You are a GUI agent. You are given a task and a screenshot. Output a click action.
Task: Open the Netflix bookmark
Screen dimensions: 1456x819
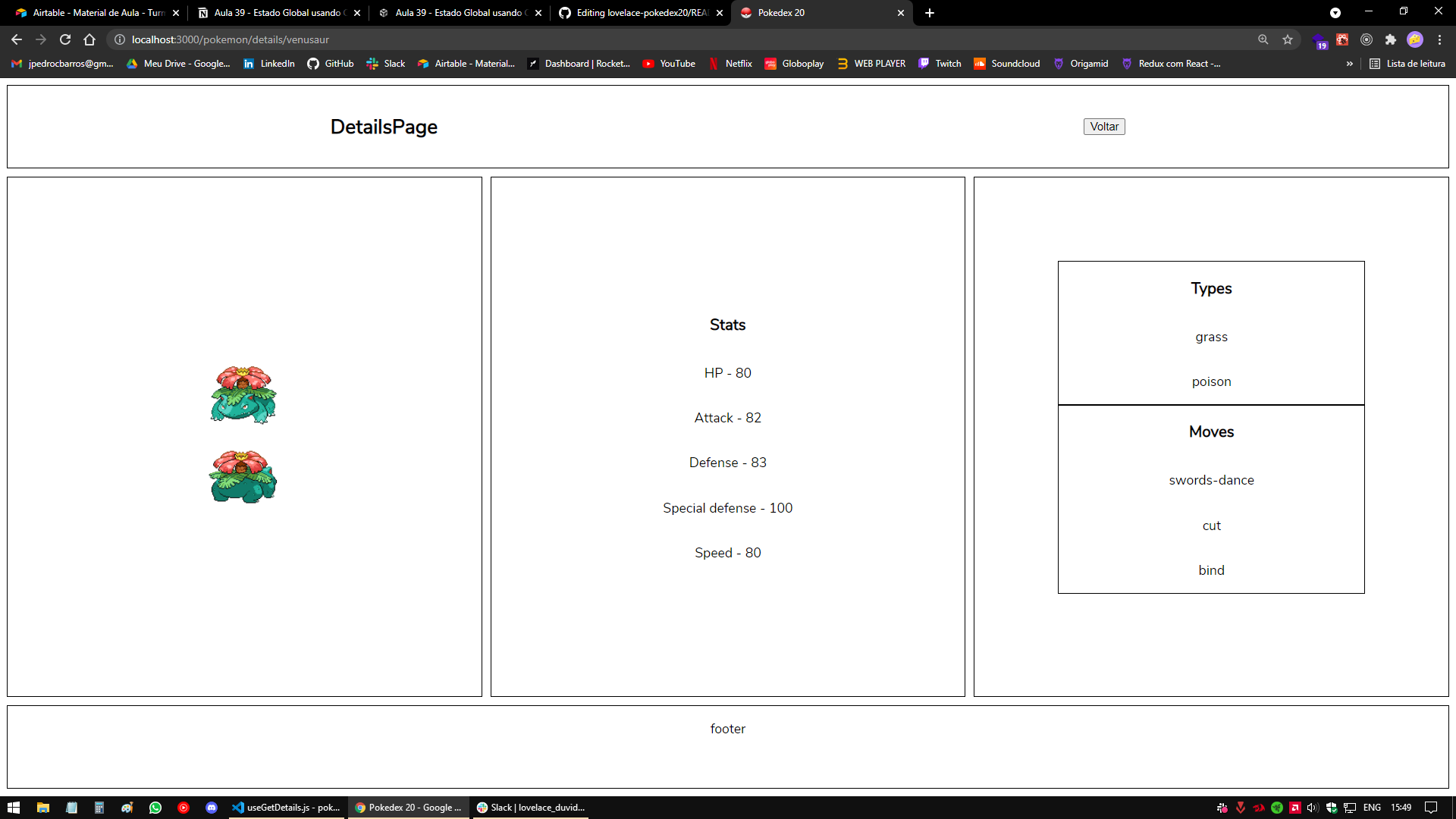(x=730, y=64)
